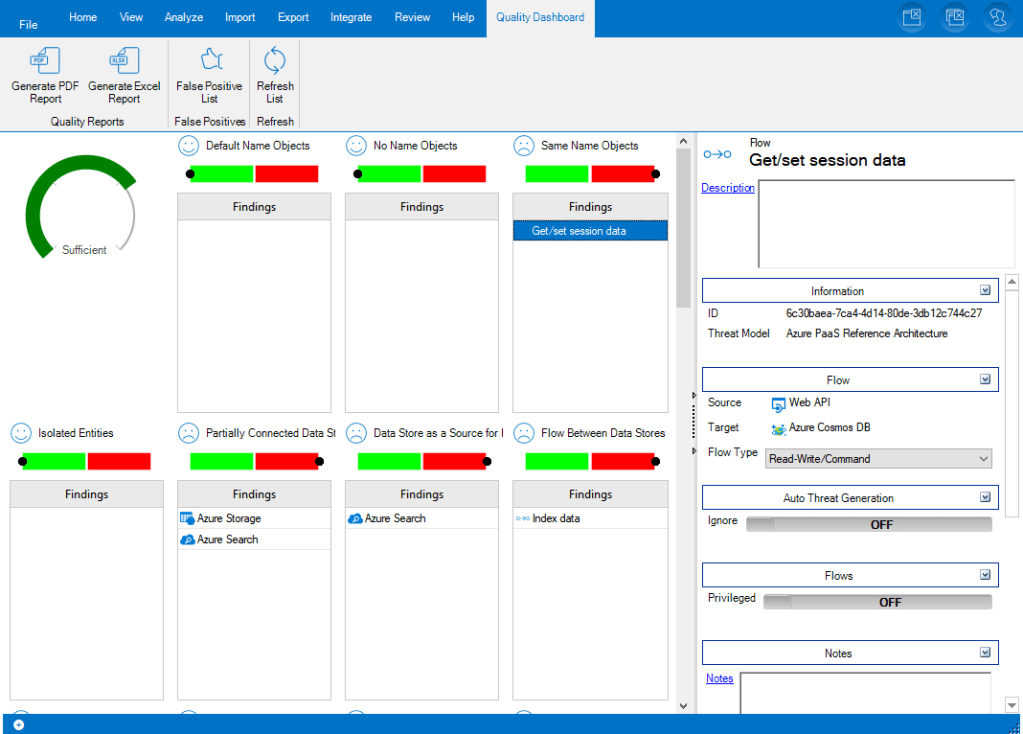Viewport: 1023px width, 734px height.
Task: Open the File menu
Action: (28, 24)
